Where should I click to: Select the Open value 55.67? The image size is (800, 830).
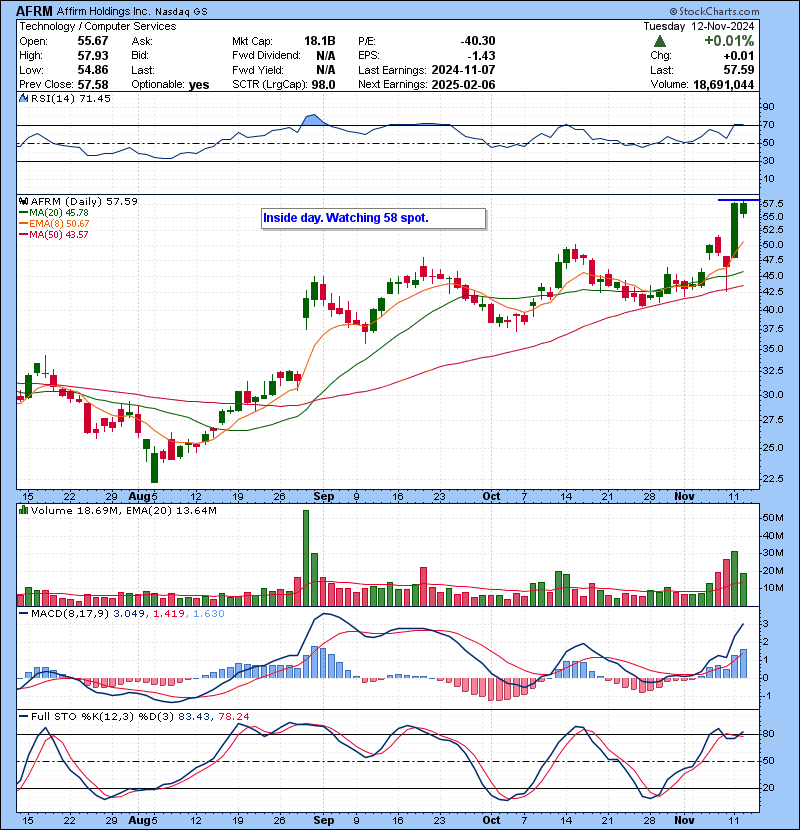pyautogui.click(x=93, y=41)
